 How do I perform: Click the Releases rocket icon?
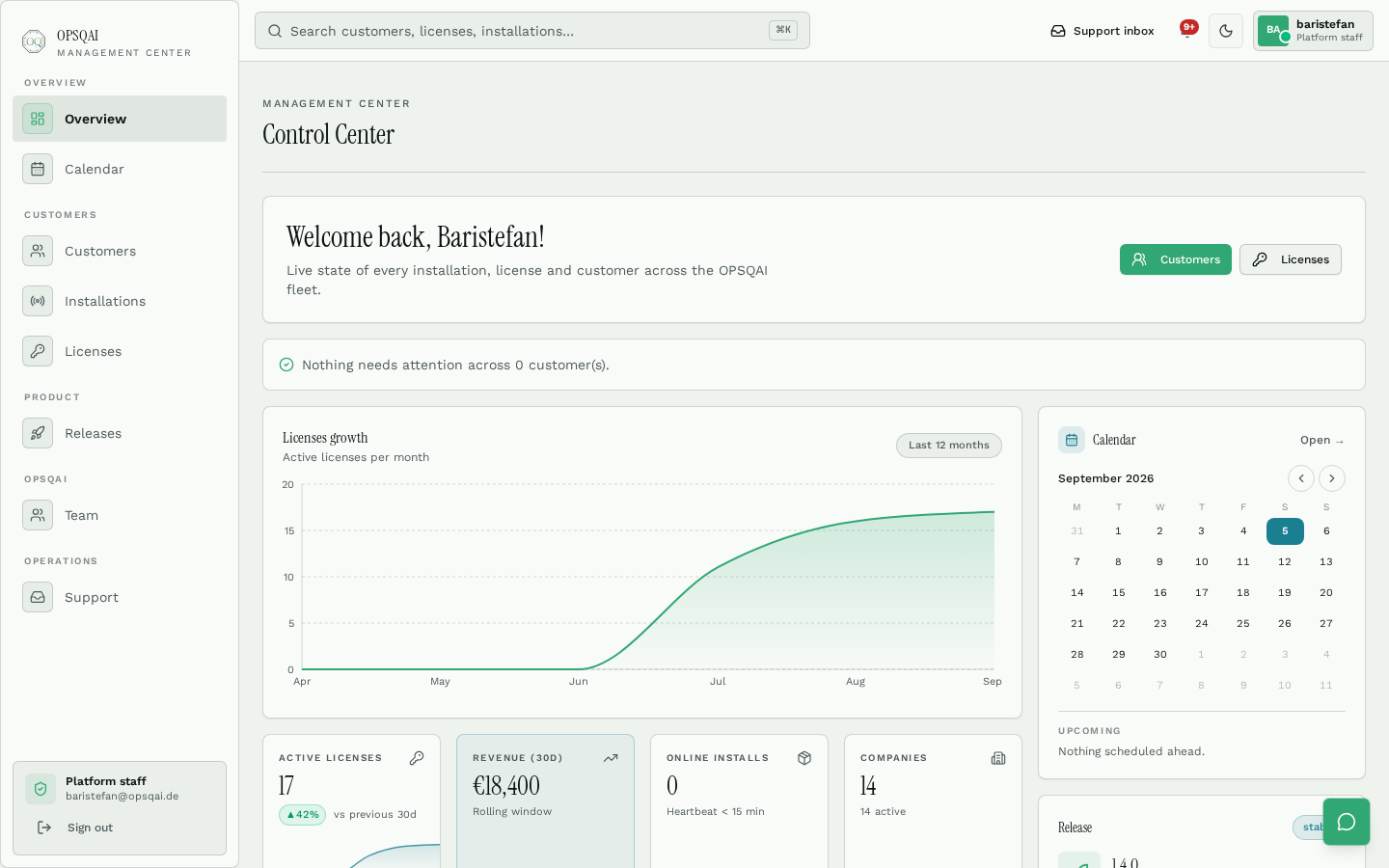tap(38, 433)
